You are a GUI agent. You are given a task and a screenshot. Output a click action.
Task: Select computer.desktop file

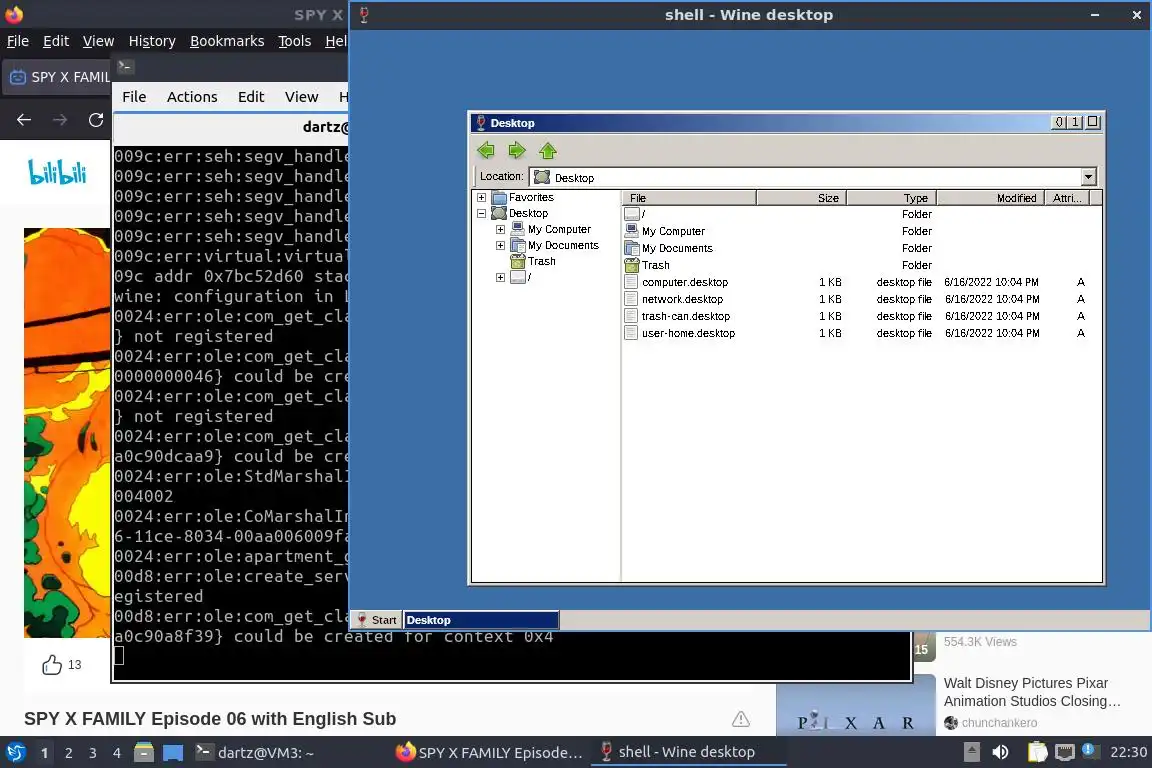[x=685, y=282]
